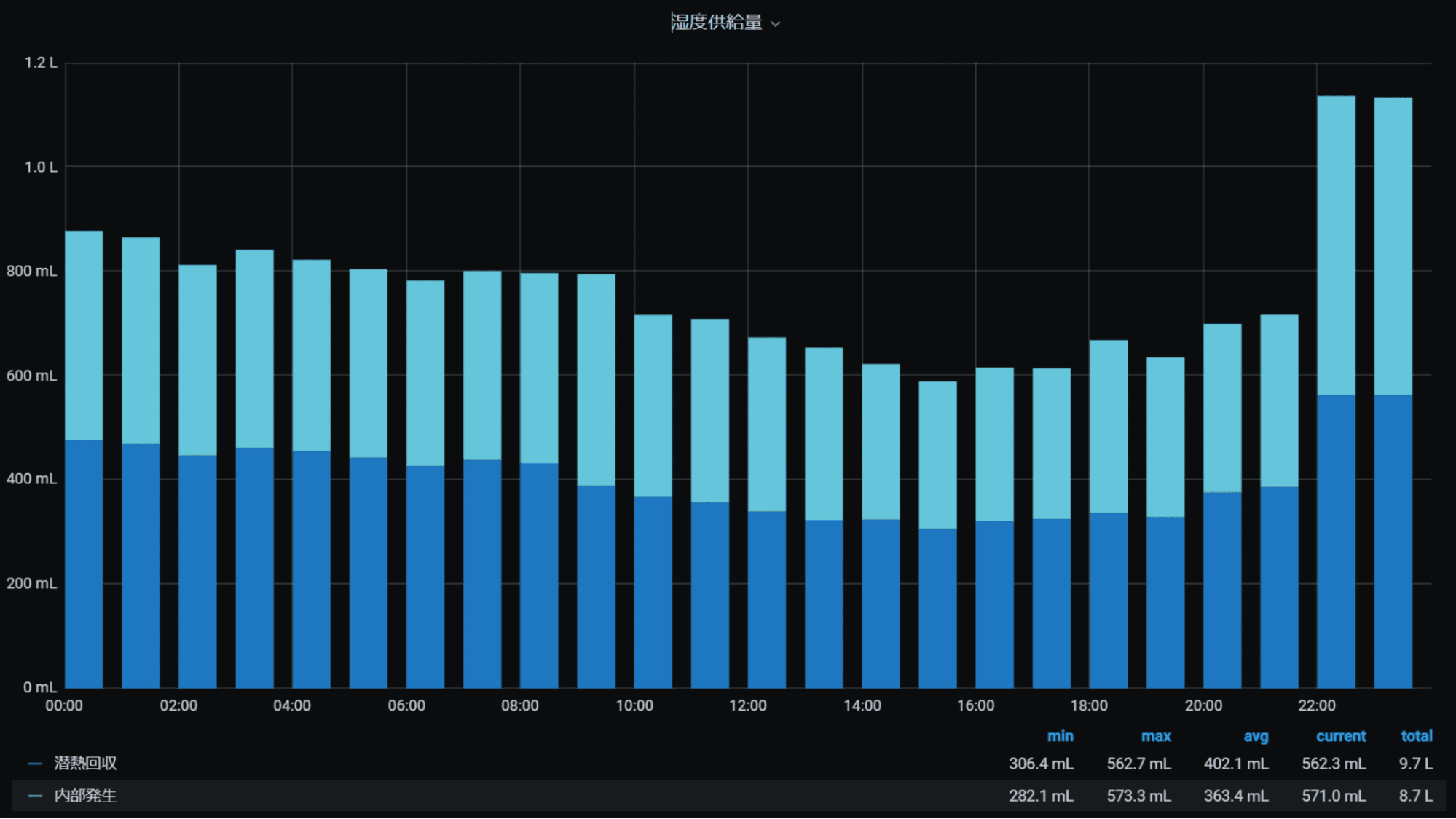Sort the legend by the max column
The image size is (1456, 819).
point(1156,736)
